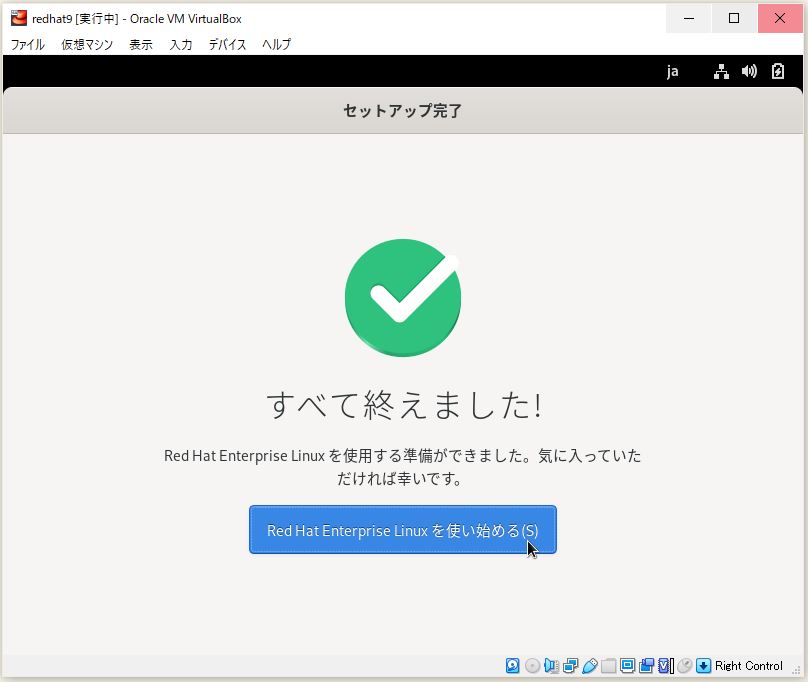
Task: Open the audio status indicator icon
Action: pyautogui.click(x=551, y=666)
